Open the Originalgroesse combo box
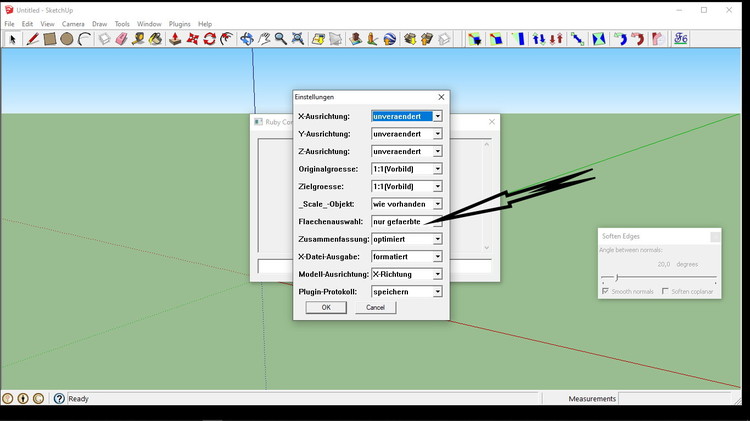750x421 pixels. pyautogui.click(x=437, y=169)
